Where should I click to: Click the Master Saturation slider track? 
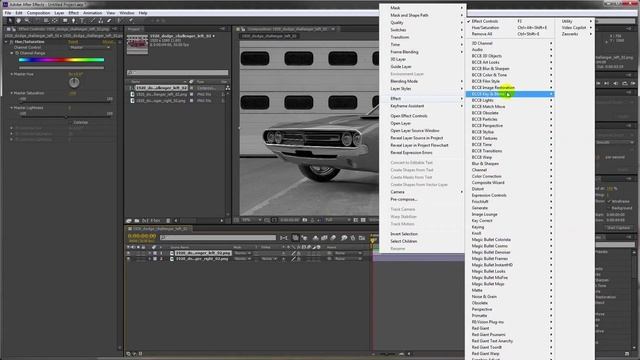click(x=66, y=102)
